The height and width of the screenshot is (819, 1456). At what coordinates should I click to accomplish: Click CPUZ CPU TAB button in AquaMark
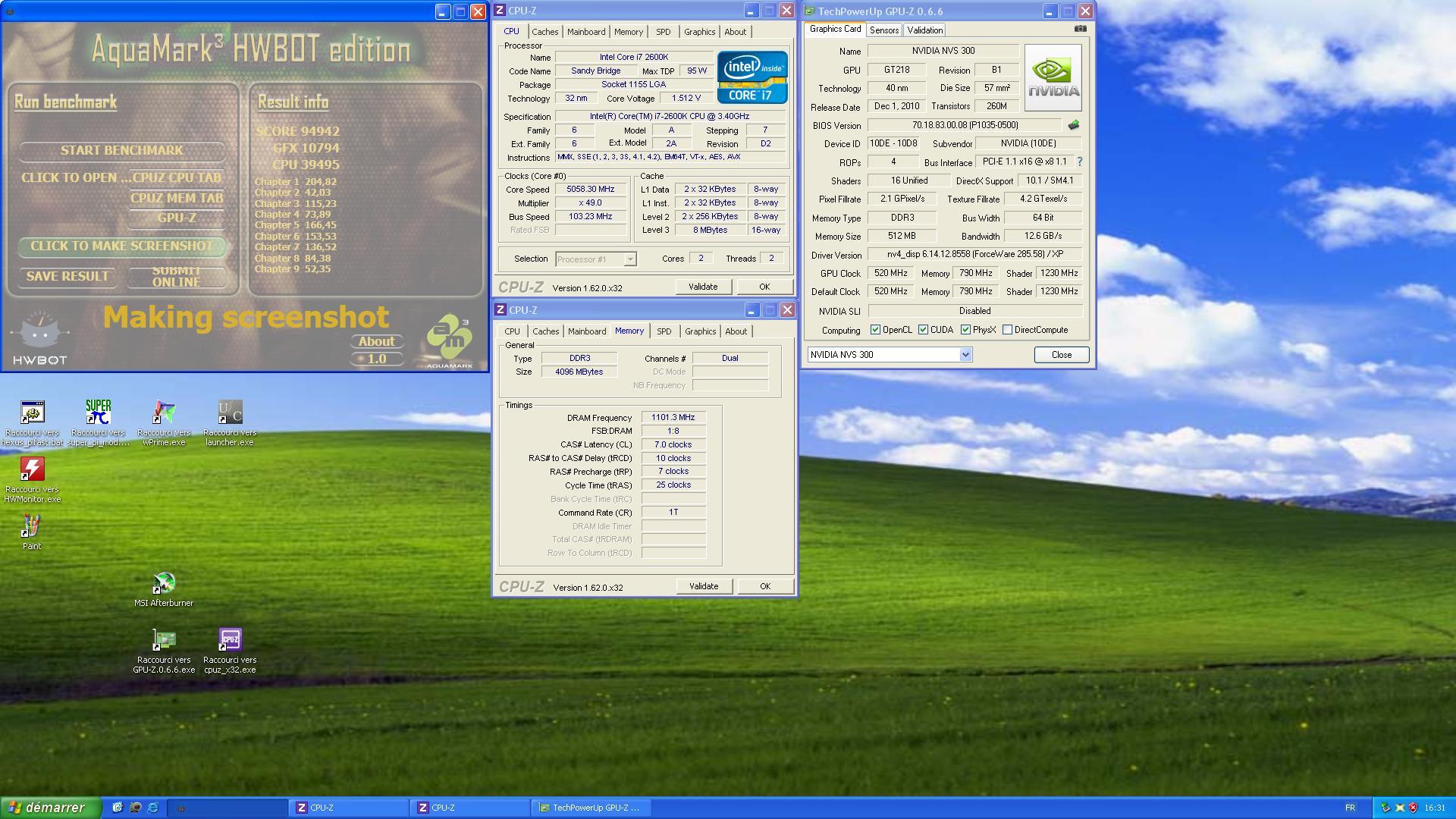click(177, 177)
